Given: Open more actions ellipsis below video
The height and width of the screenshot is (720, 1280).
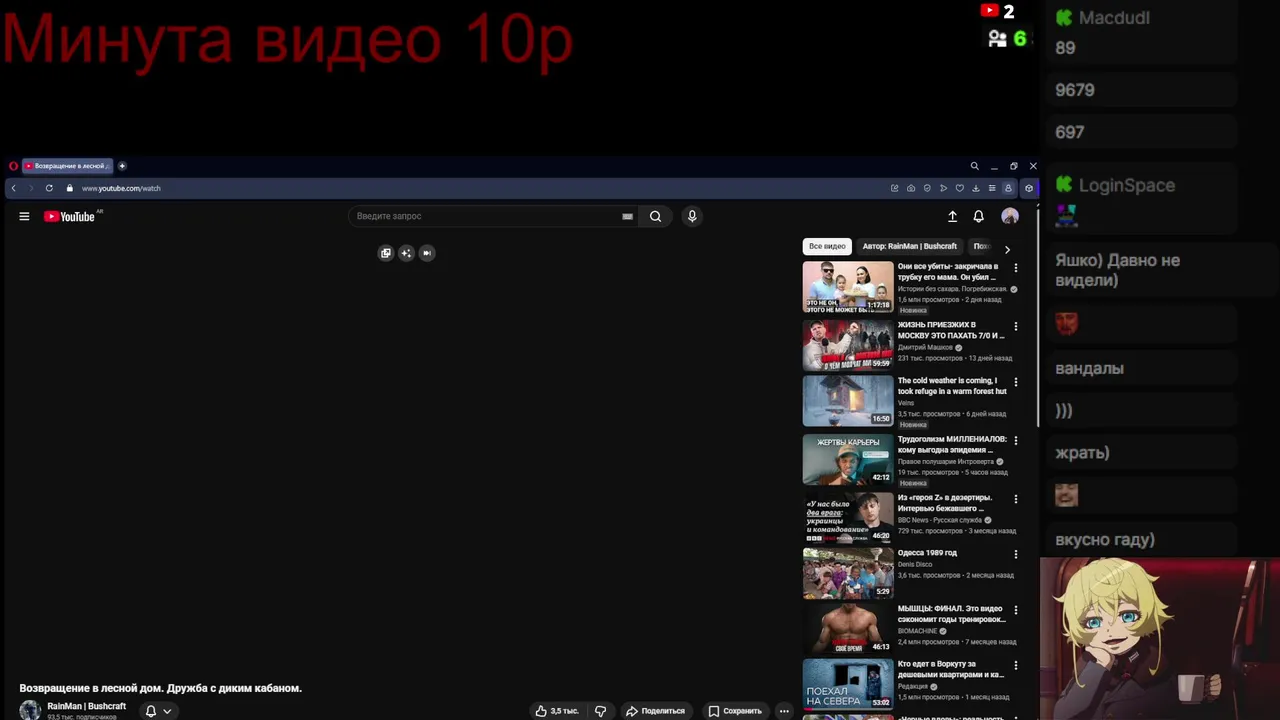Looking at the screenshot, I should (x=784, y=711).
